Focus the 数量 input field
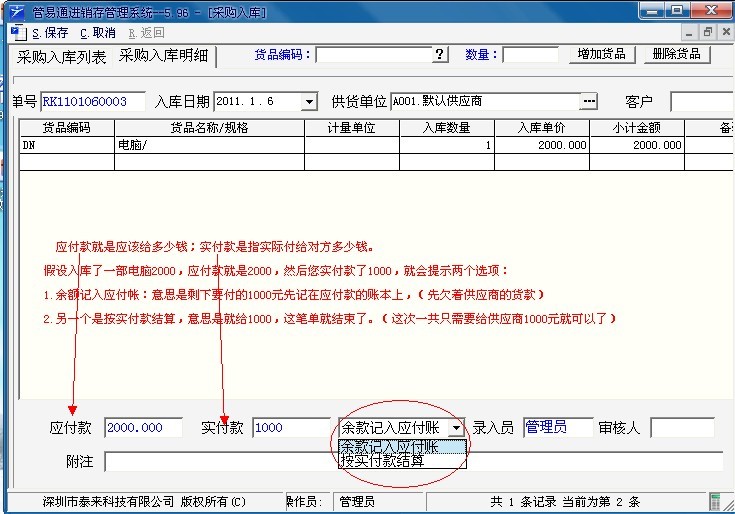This screenshot has width=735, height=514. [x=531, y=55]
